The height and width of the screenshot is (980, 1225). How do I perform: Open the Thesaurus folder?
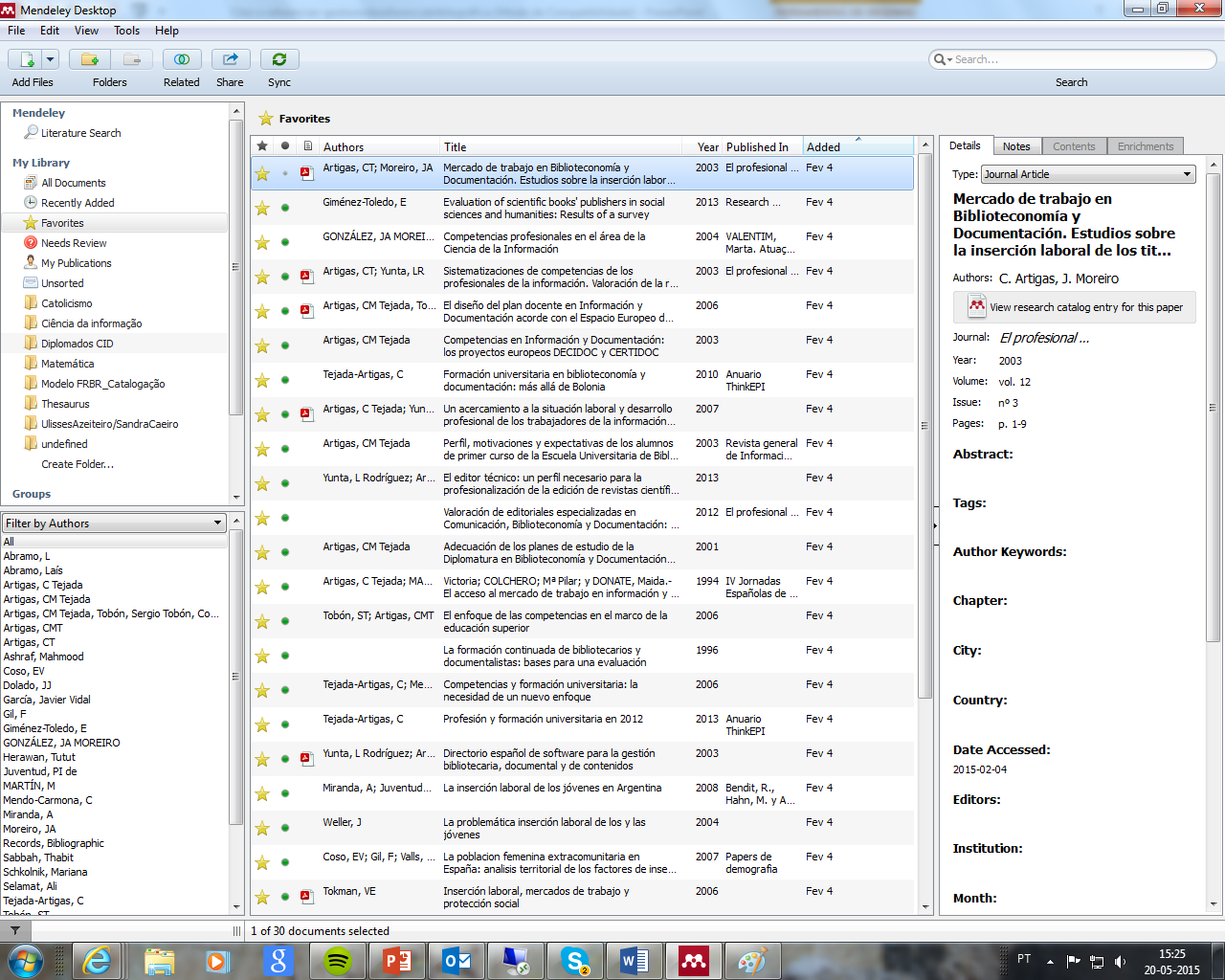(65, 404)
